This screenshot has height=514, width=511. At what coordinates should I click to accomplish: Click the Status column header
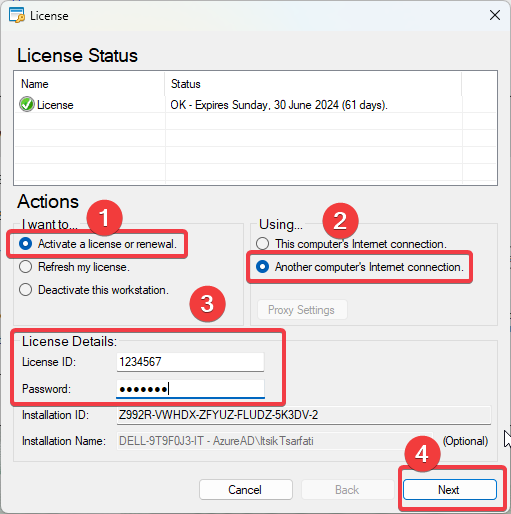313,84
